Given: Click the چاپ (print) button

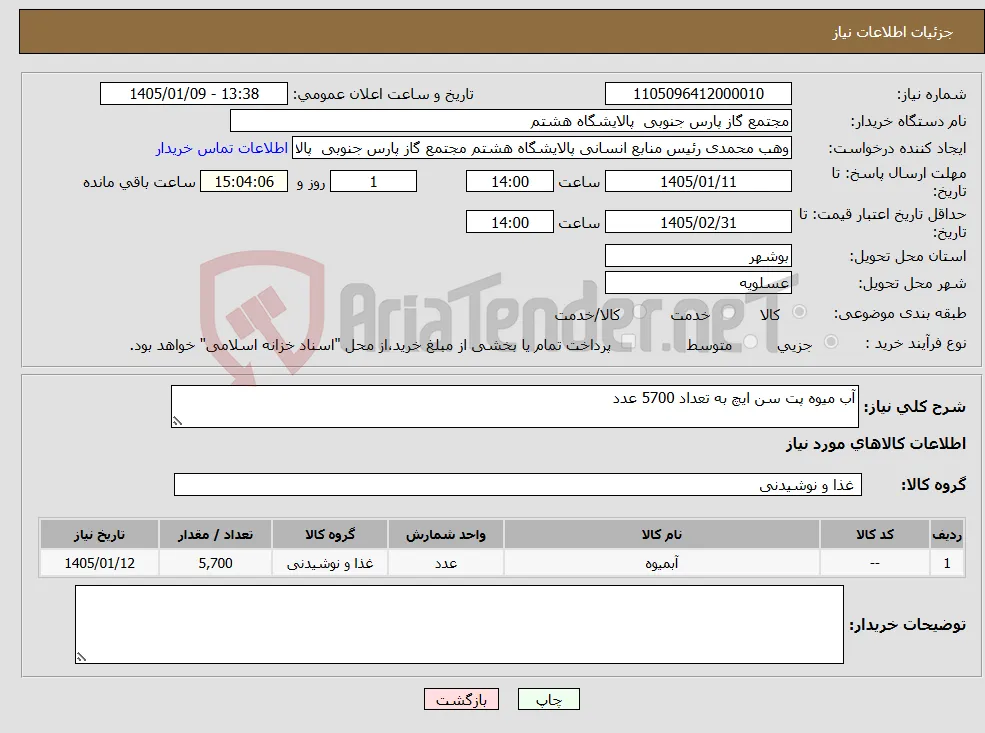Looking at the screenshot, I should coord(548,699).
